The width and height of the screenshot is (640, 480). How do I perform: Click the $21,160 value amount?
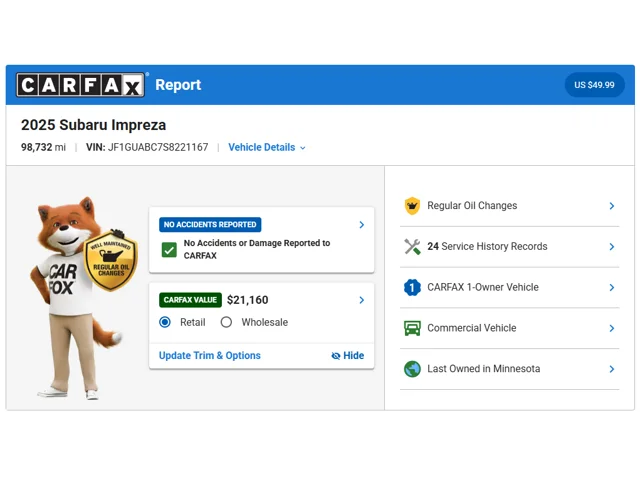point(247,300)
